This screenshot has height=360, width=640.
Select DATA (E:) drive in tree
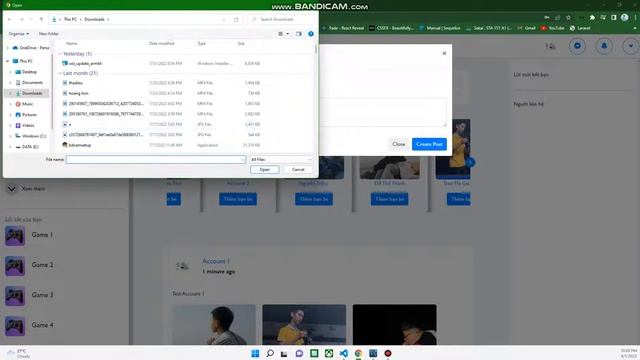pyautogui.click(x=27, y=147)
